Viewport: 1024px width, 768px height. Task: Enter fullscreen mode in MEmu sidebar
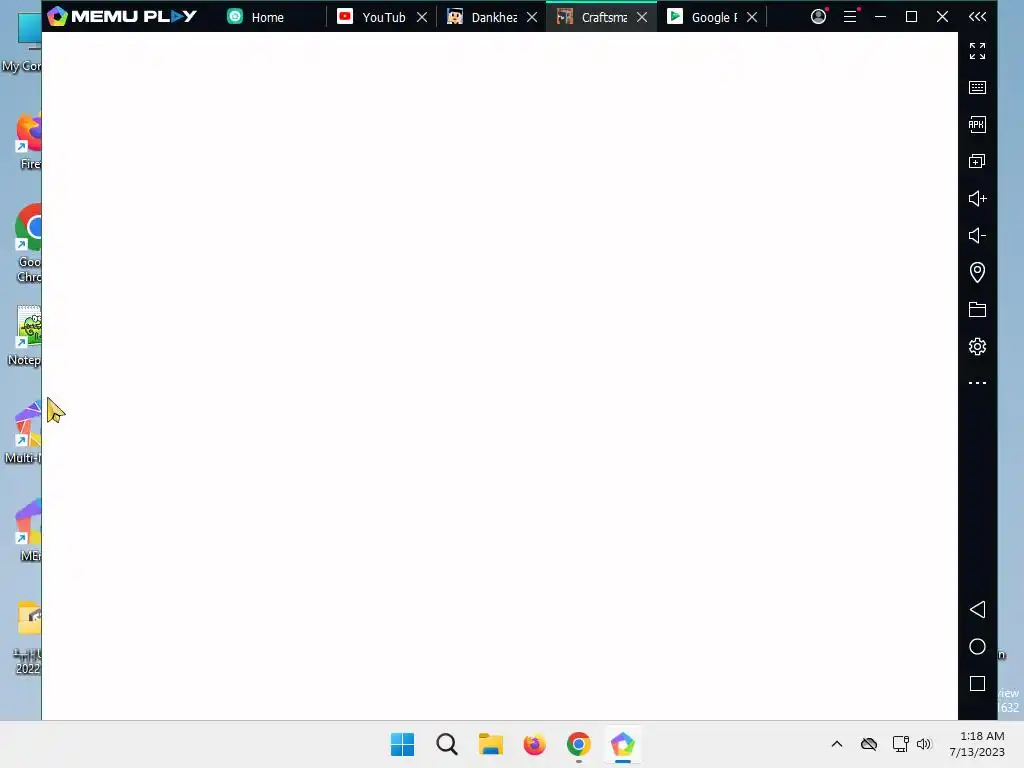(x=977, y=51)
